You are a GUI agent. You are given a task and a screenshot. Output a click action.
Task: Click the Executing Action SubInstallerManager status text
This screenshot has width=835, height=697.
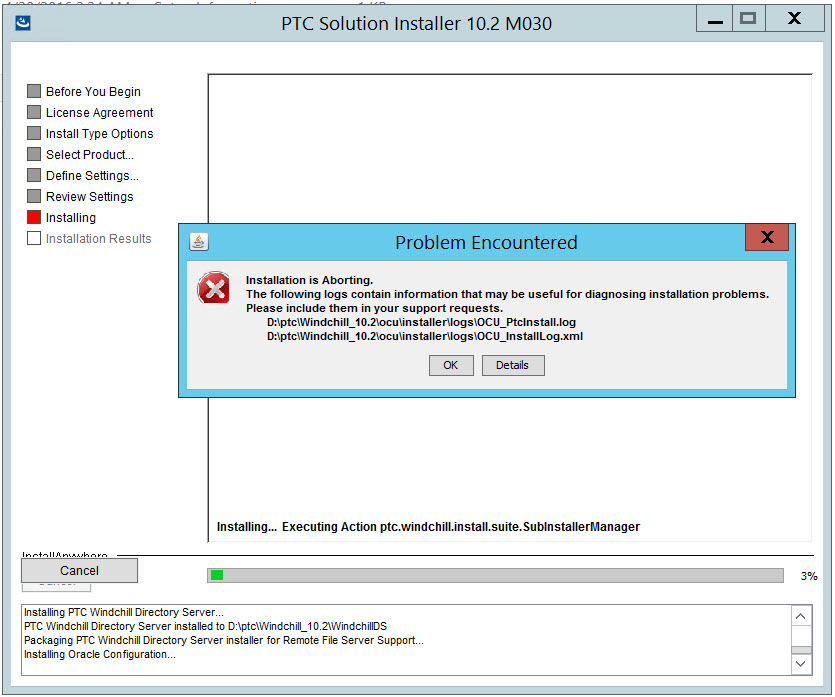coord(461,527)
